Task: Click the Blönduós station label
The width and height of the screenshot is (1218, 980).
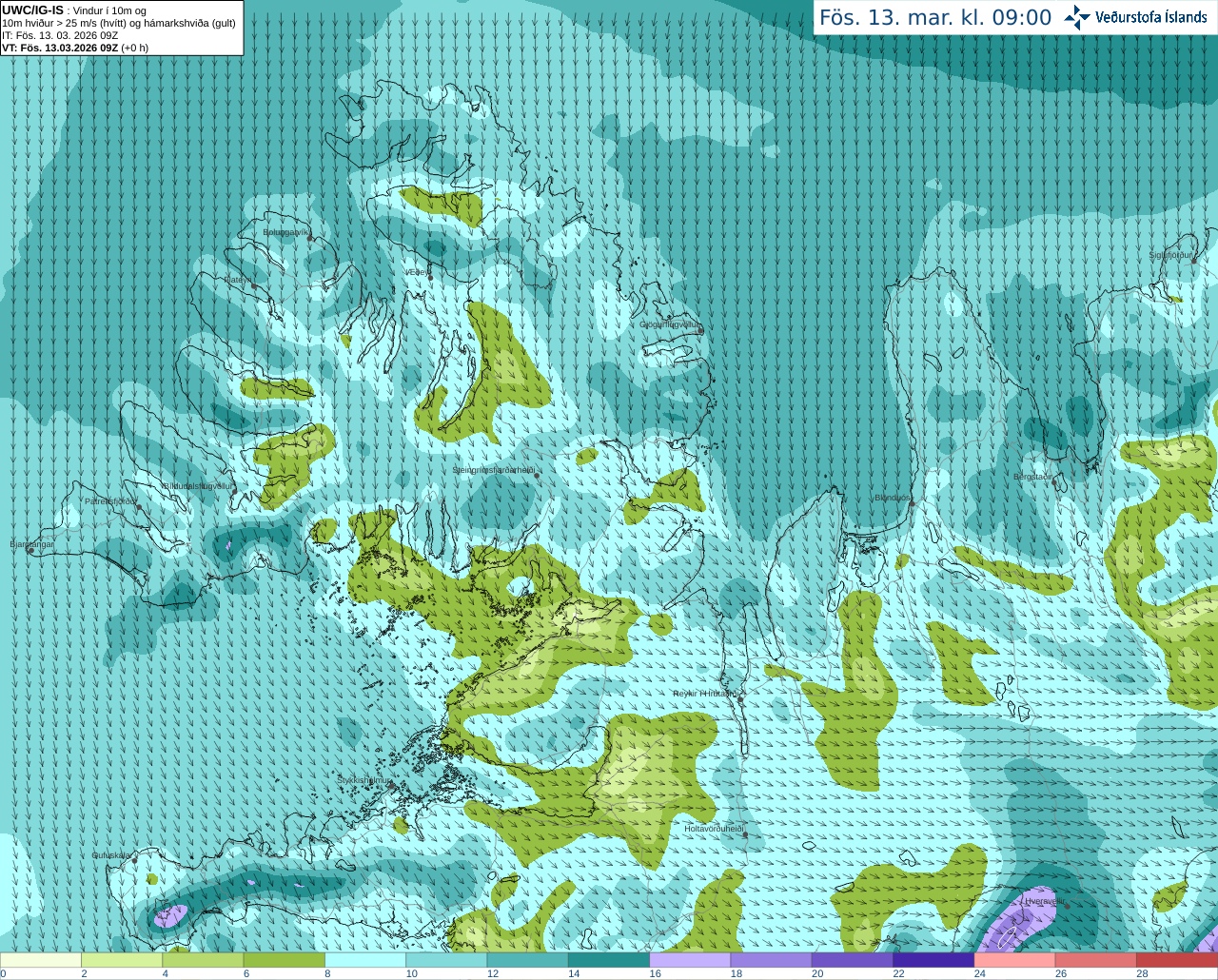Action: [892, 498]
